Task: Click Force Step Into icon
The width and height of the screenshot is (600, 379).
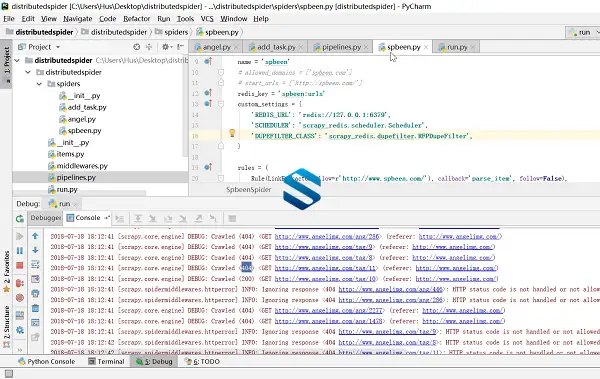Action: [183, 219]
